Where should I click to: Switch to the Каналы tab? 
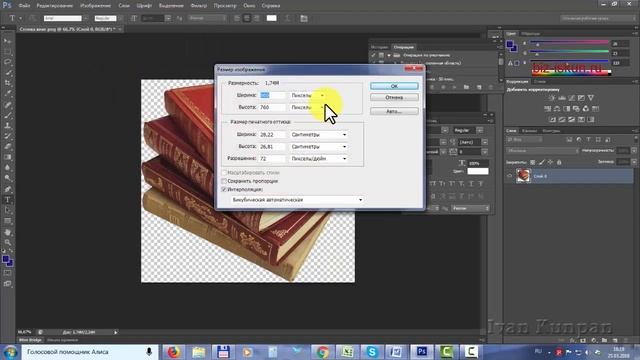tap(529, 131)
